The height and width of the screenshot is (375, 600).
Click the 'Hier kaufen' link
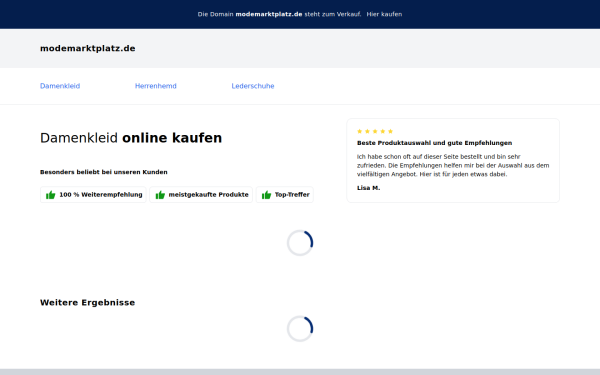[384, 14]
